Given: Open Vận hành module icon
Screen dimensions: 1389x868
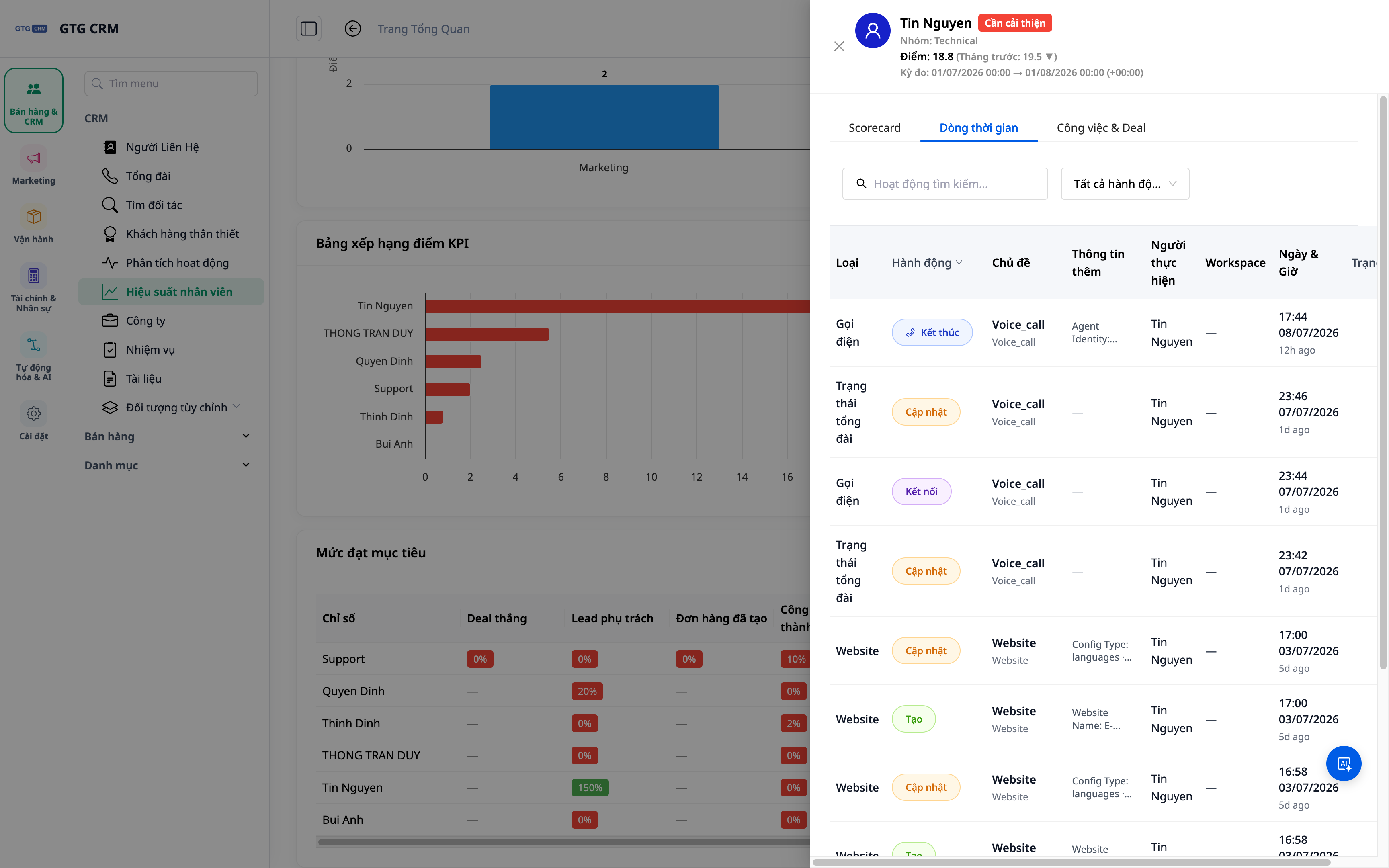Looking at the screenshot, I should (33, 224).
